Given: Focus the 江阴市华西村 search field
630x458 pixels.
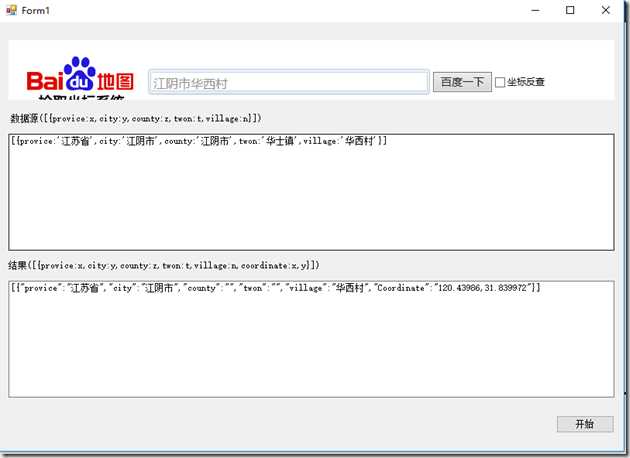Looking at the screenshot, I should [x=288, y=82].
